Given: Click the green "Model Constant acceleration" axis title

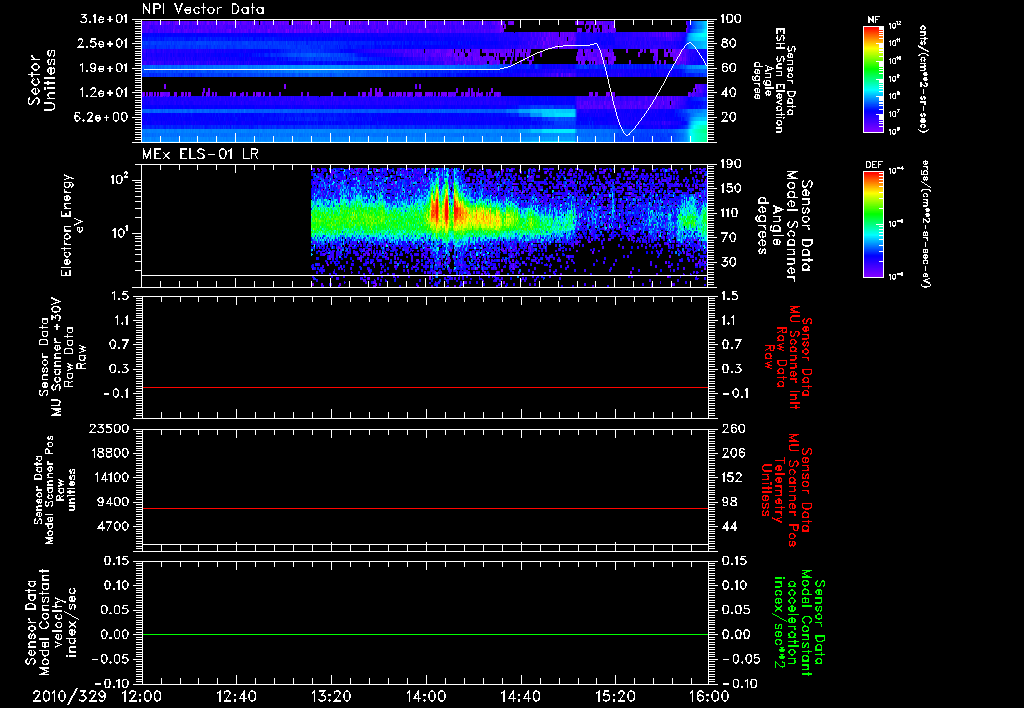Looking at the screenshot, I should [799, 624].
